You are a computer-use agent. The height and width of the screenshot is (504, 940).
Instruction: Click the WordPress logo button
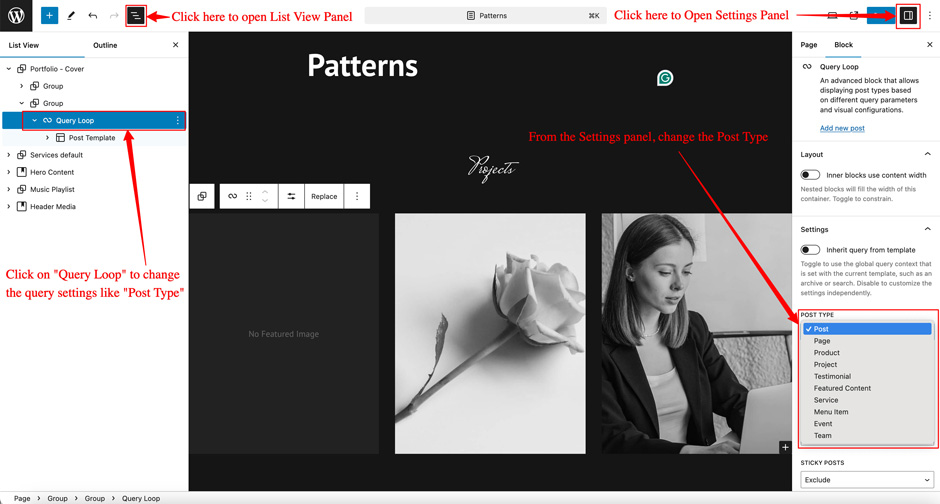click(16, 16)
